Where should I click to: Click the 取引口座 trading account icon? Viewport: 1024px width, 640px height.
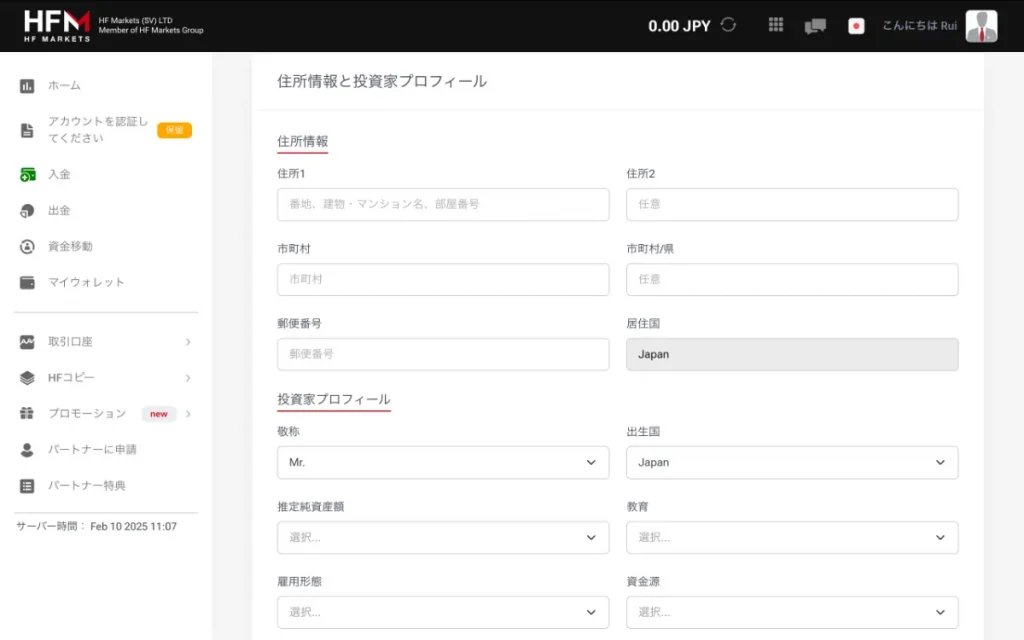(x=27, y=342)
